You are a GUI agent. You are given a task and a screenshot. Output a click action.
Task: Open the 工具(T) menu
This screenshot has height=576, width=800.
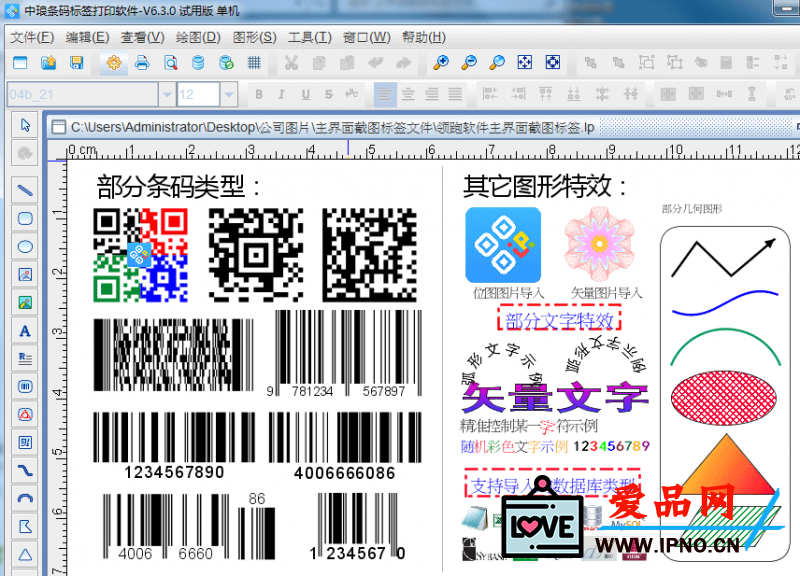pos(310,37)
